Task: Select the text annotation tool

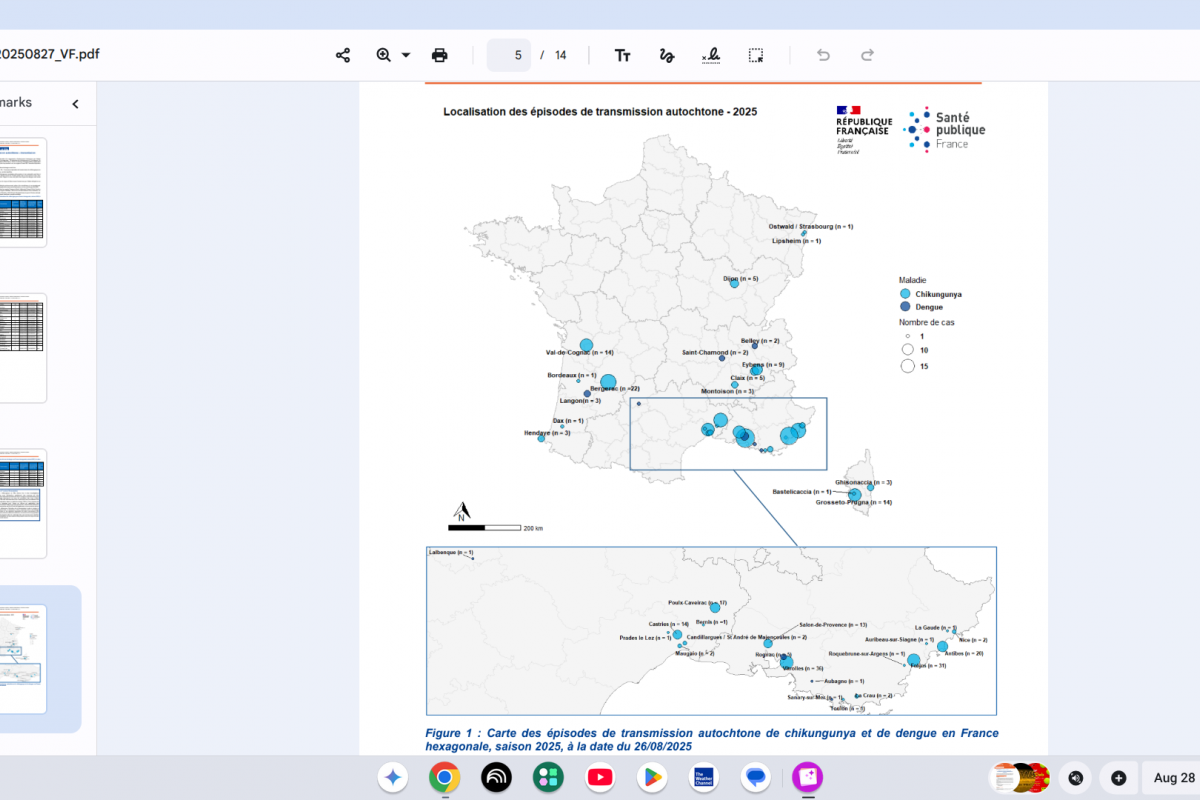Action: click(622, 55)
